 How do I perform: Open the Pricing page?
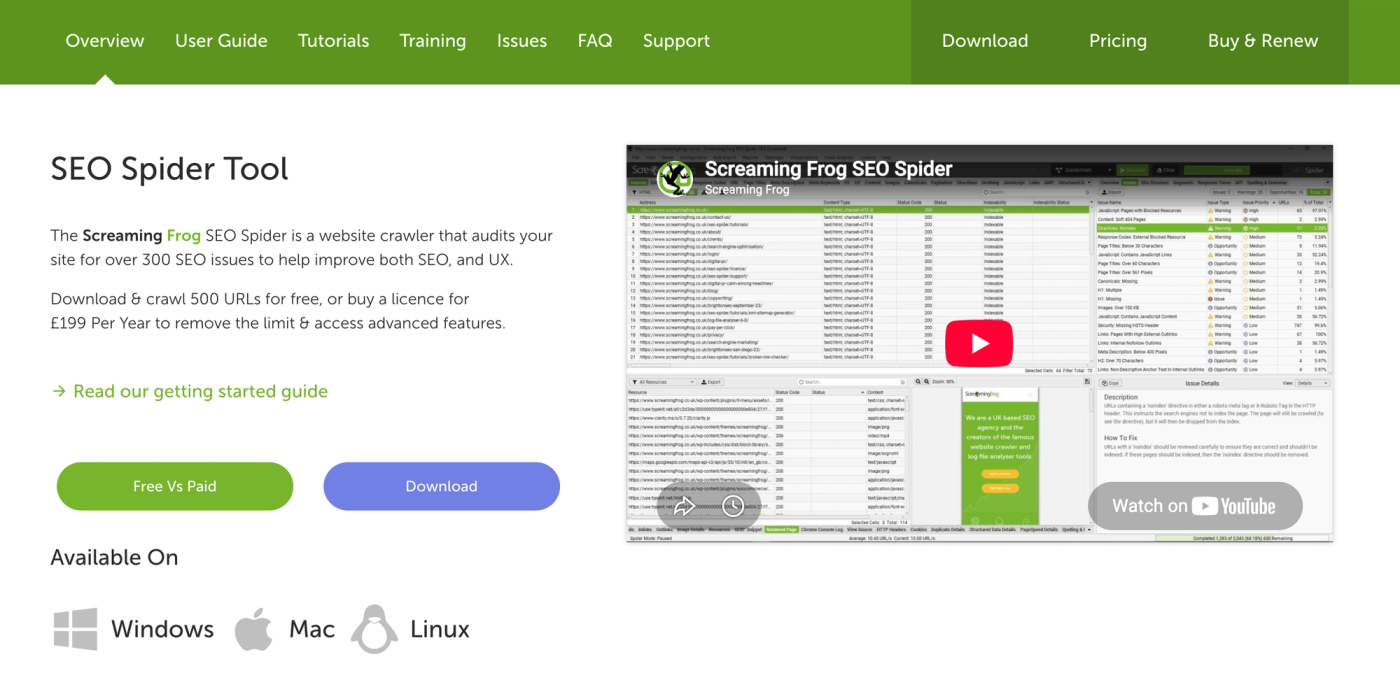[1118, 41]
